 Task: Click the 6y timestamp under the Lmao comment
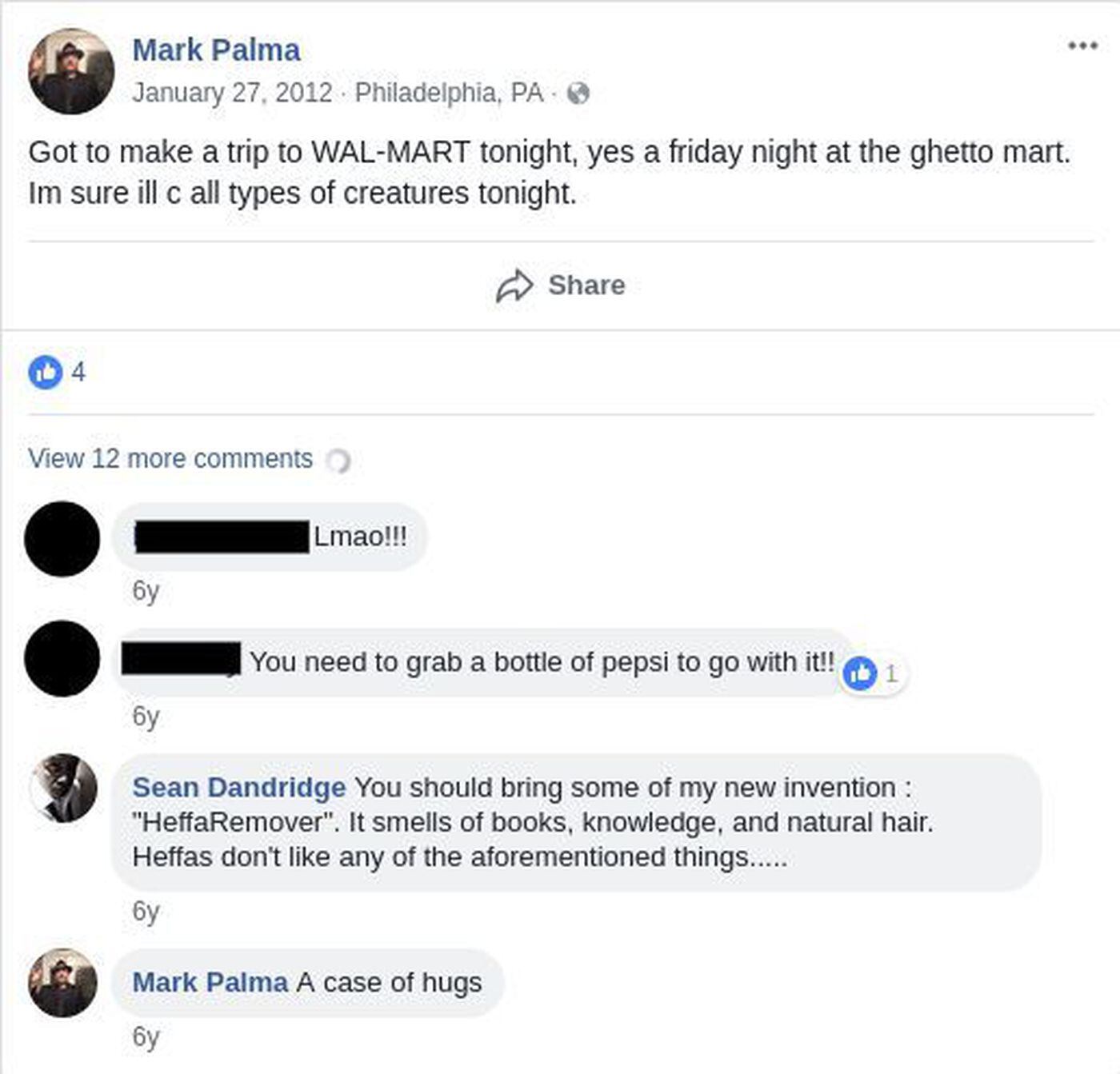146,591
